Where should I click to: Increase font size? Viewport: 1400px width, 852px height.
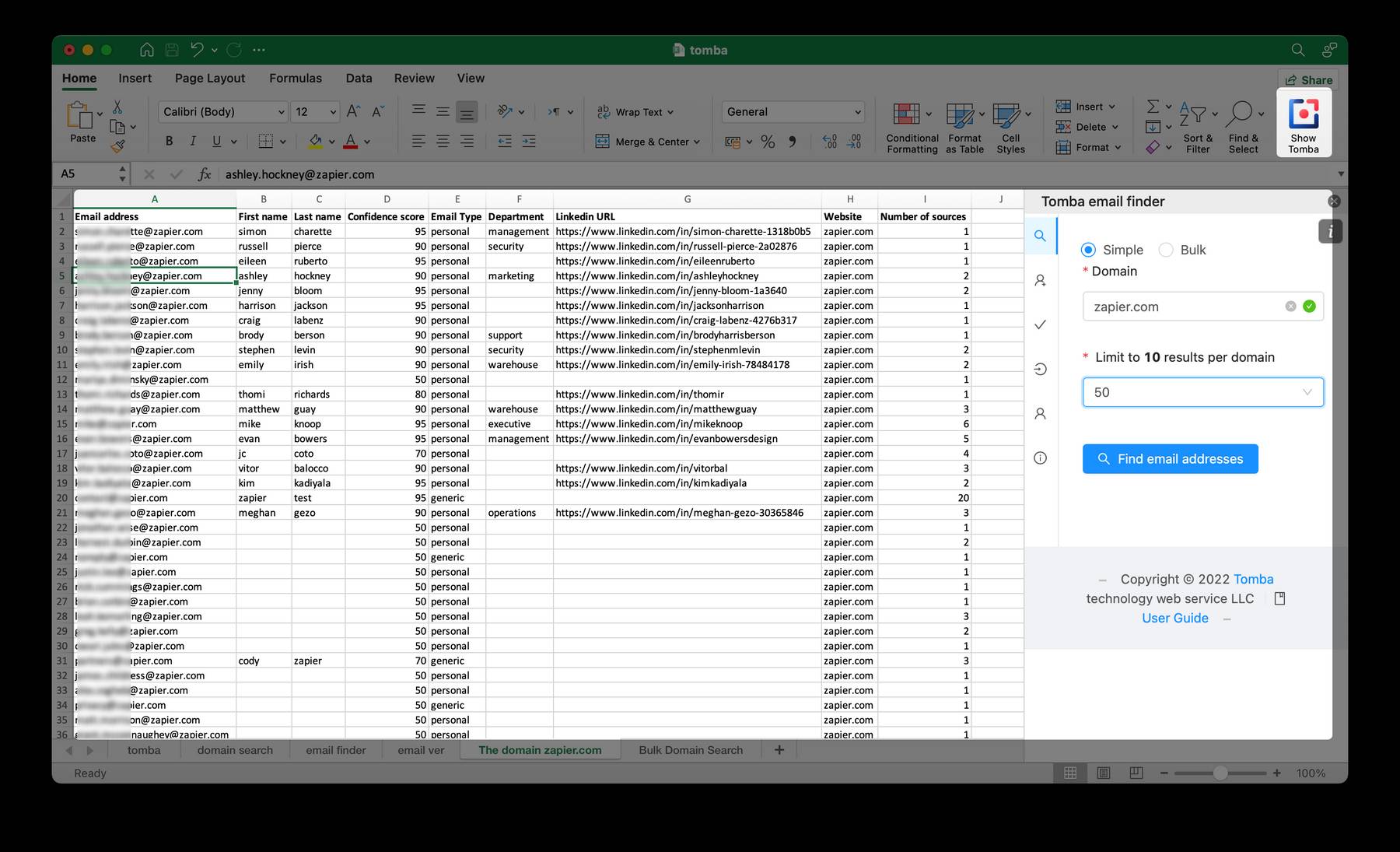click(x=353, y=111)
